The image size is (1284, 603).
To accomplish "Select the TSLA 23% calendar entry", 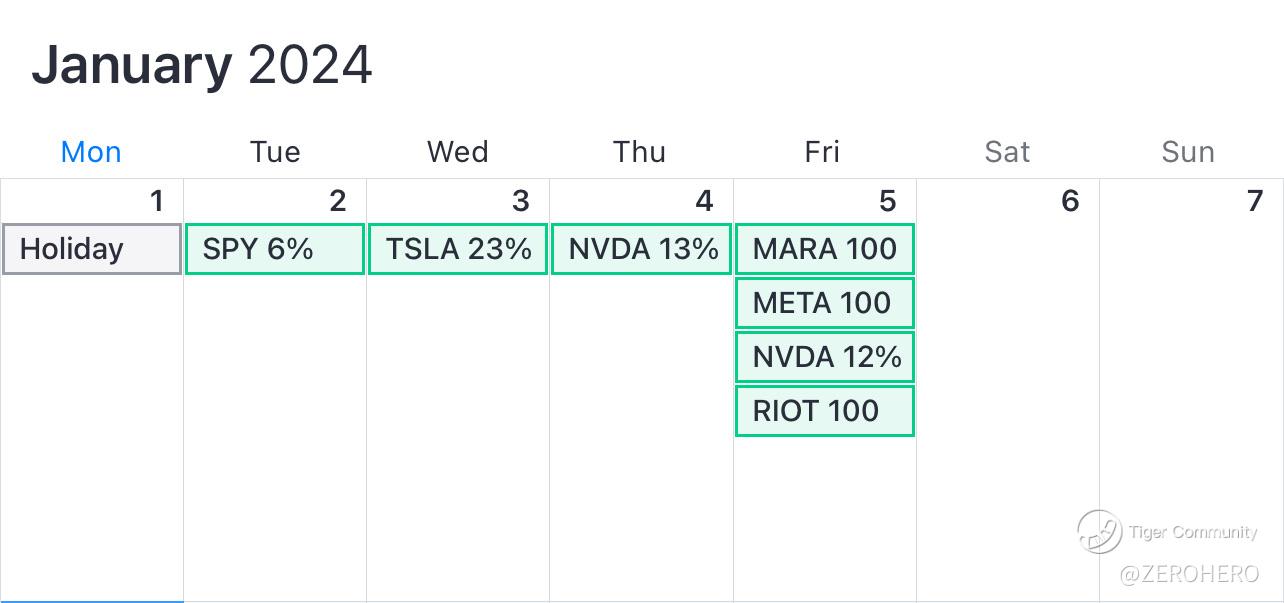I will point(458,249).
